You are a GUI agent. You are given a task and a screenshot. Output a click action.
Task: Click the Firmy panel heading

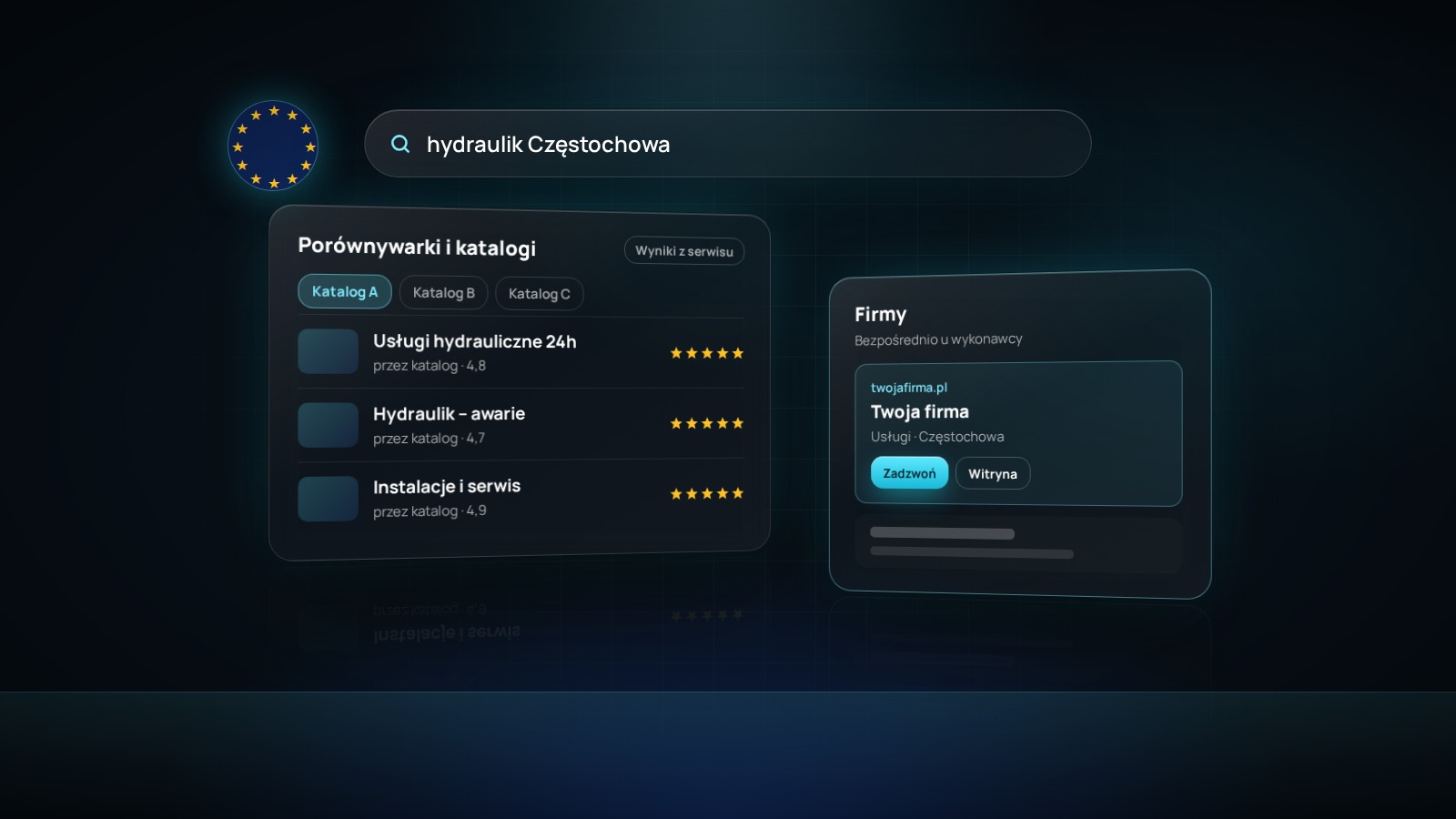881,315
